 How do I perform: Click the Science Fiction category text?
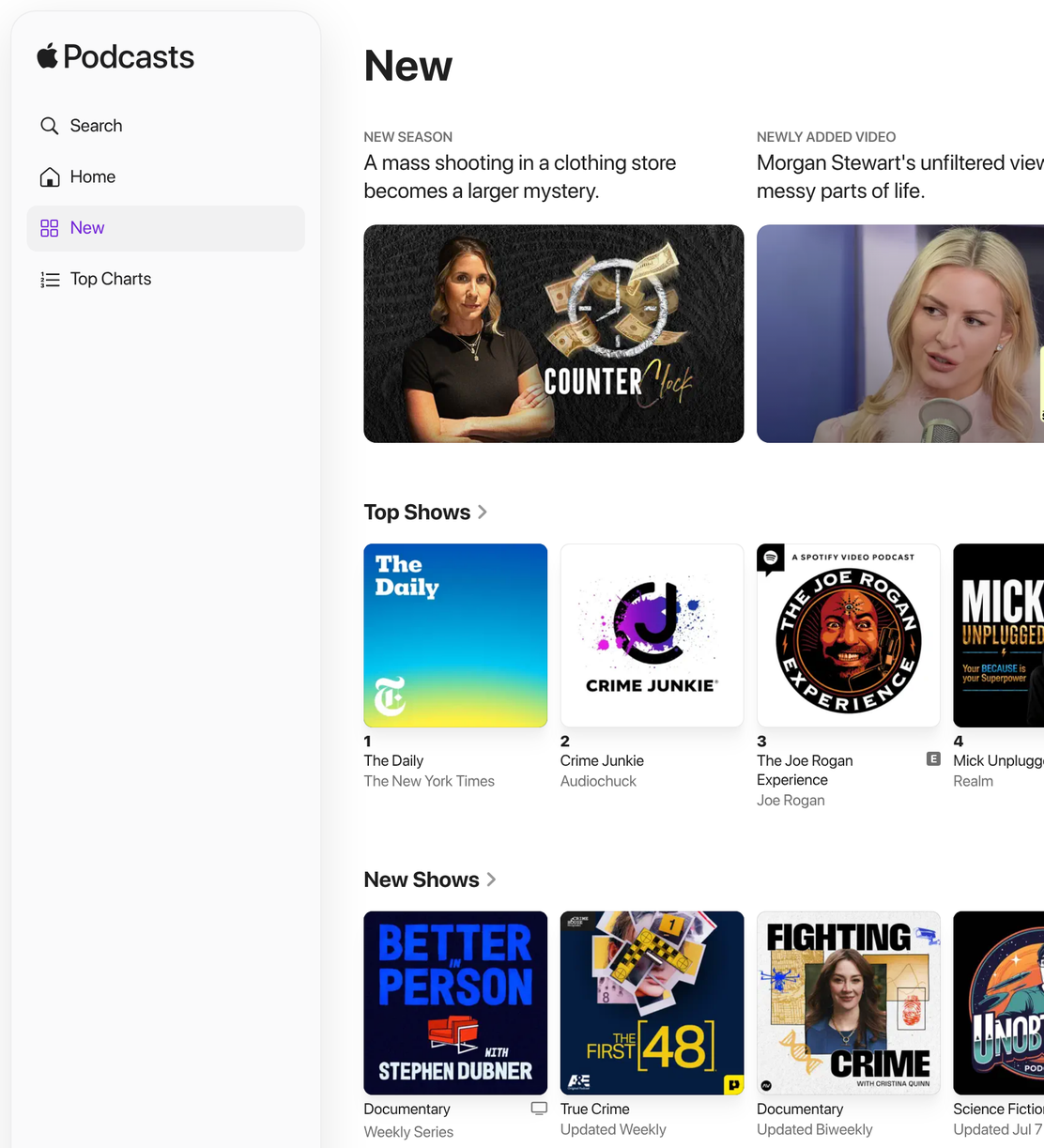pos(998,1109)
